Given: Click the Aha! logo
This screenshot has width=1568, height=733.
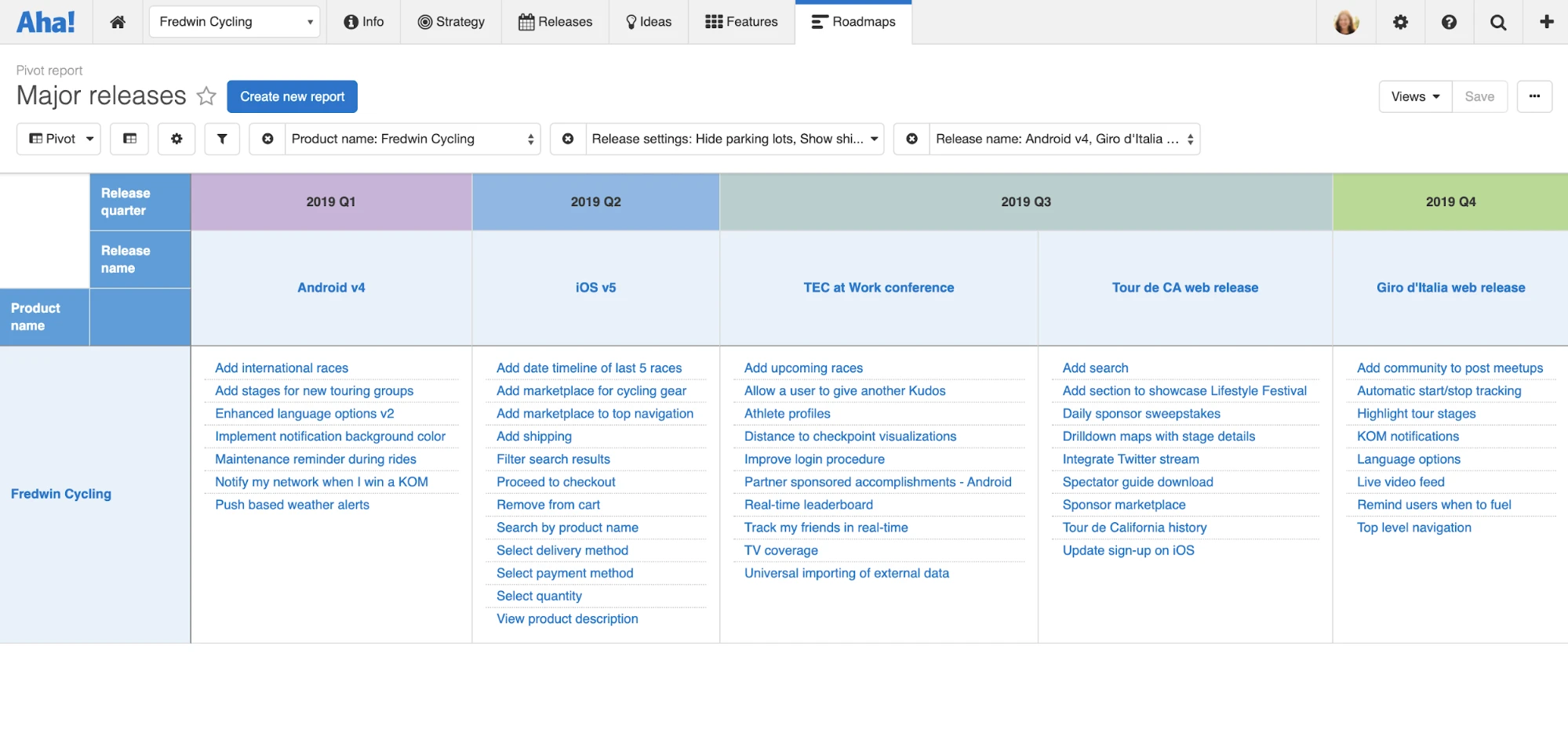Looking at the screenshot, I should tap(45, 22).
